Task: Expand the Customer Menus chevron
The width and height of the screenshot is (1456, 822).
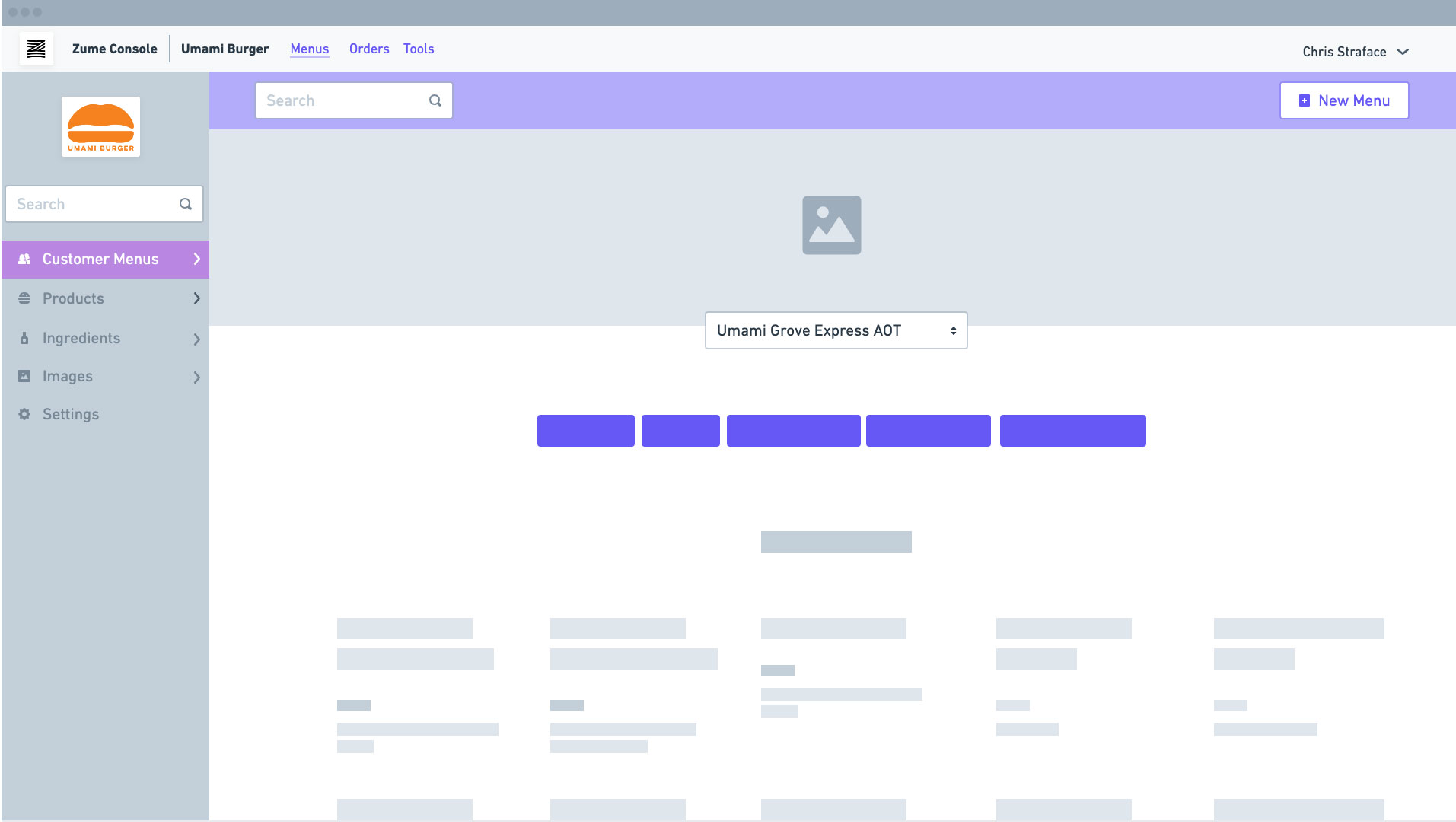Action: pos(196,259)
